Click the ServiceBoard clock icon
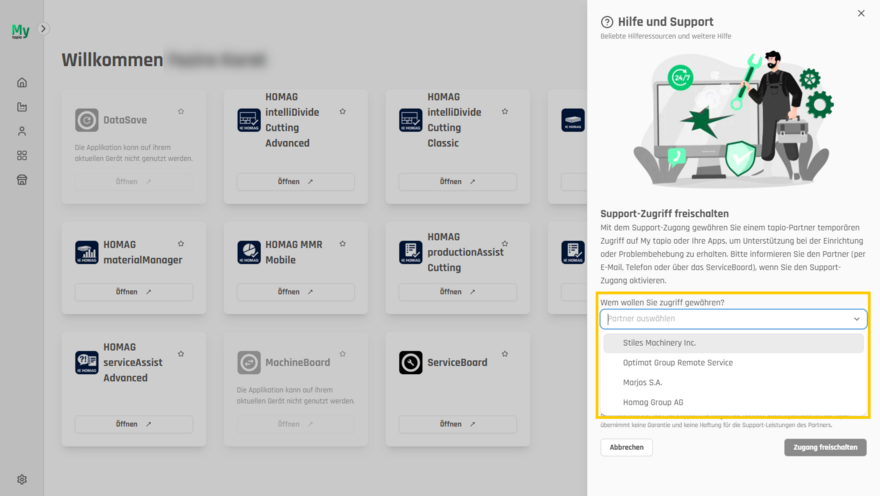The height and width of the screenshot is (496, 880). [x=411, y=362]
